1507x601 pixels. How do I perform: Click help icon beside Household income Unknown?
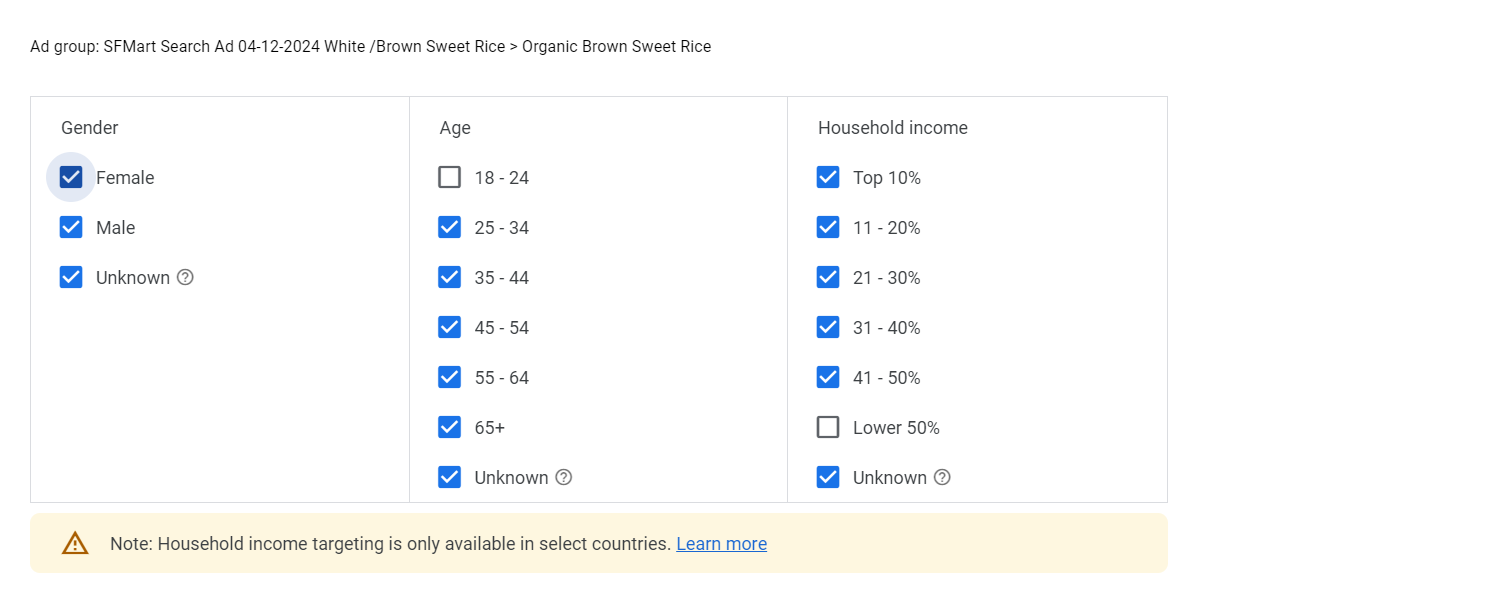click(942, 478)
